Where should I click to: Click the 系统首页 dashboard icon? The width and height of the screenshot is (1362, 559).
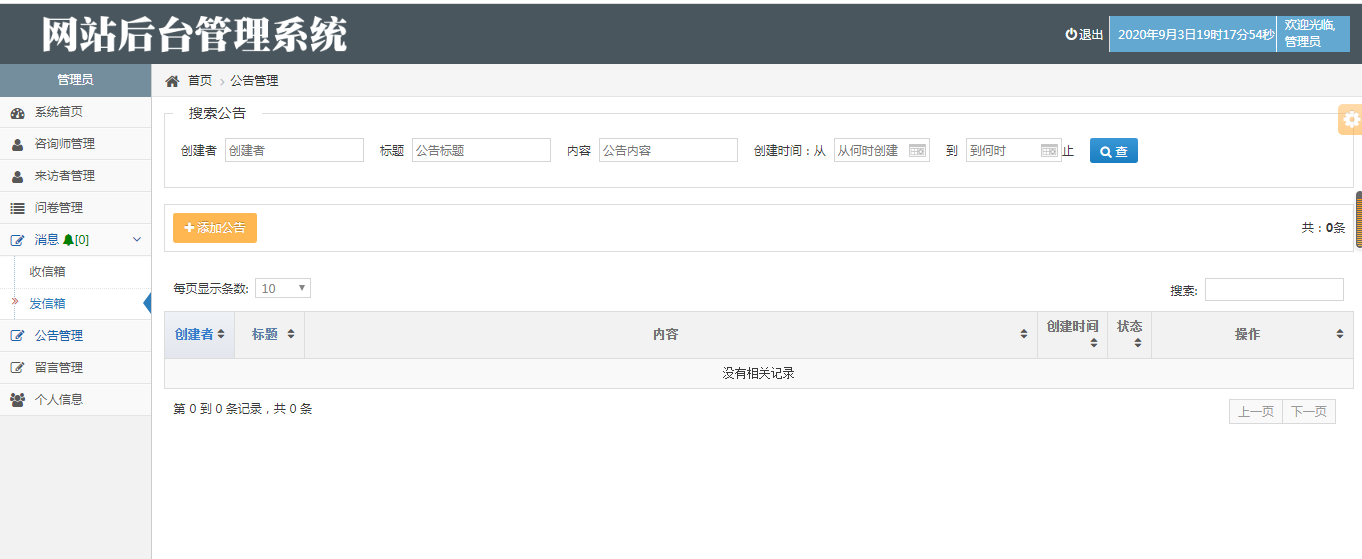tap(17, 113)
